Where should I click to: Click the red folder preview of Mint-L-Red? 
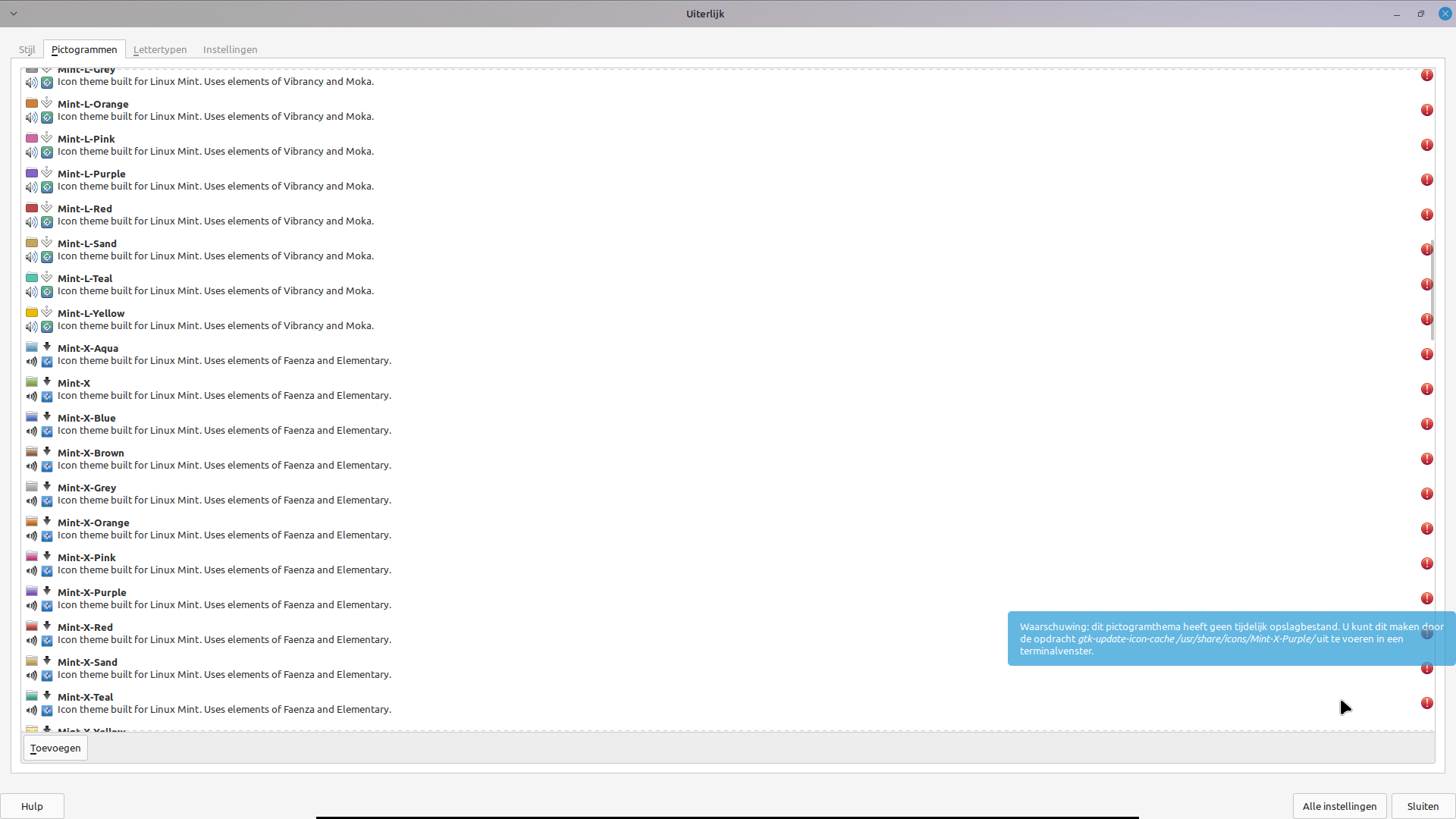point(32,208)
